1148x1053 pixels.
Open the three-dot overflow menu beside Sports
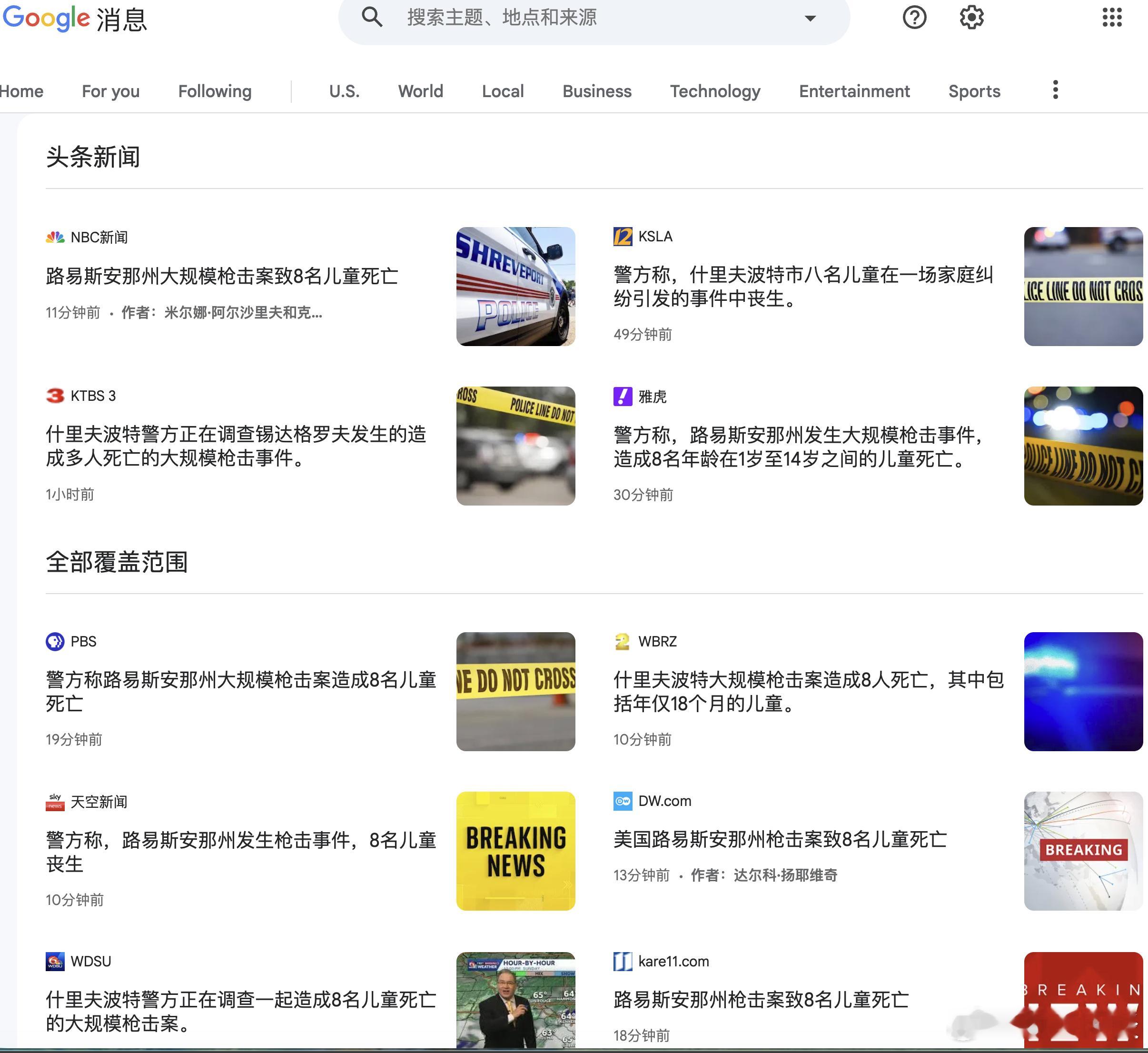pyautogui.click(x=1055, y=90)
